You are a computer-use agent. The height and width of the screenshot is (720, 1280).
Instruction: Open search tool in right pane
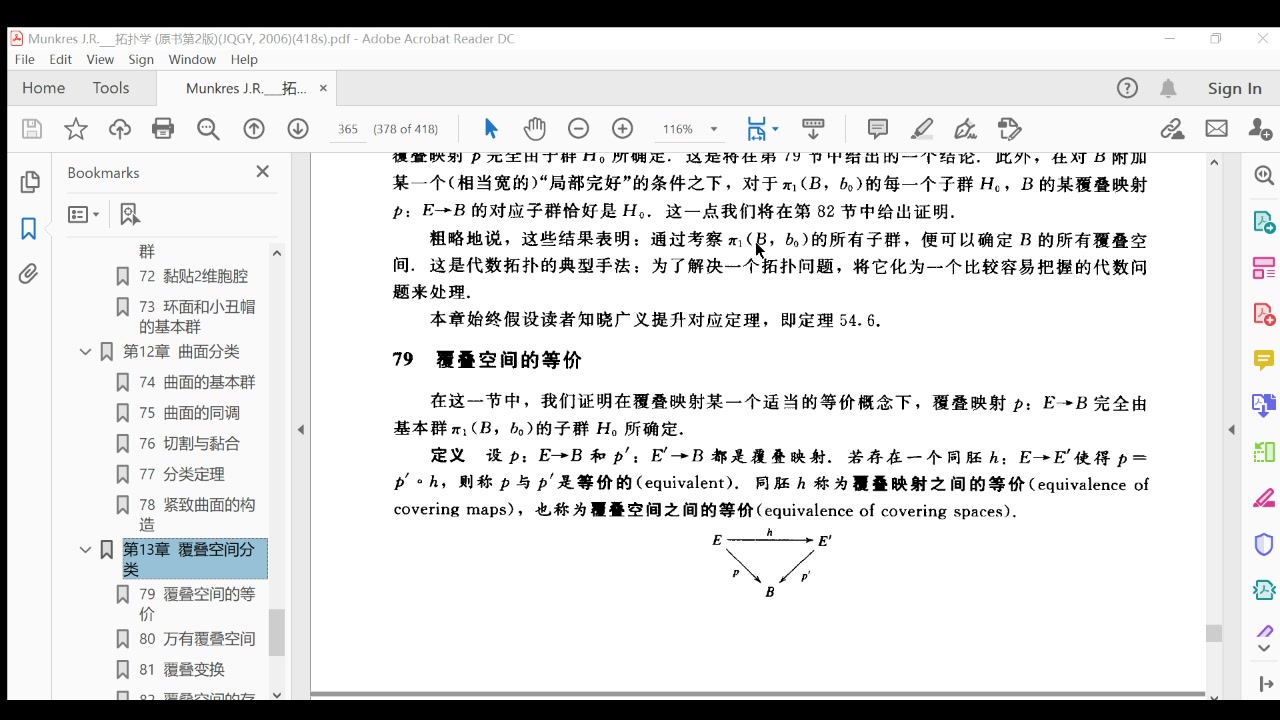1264,176
